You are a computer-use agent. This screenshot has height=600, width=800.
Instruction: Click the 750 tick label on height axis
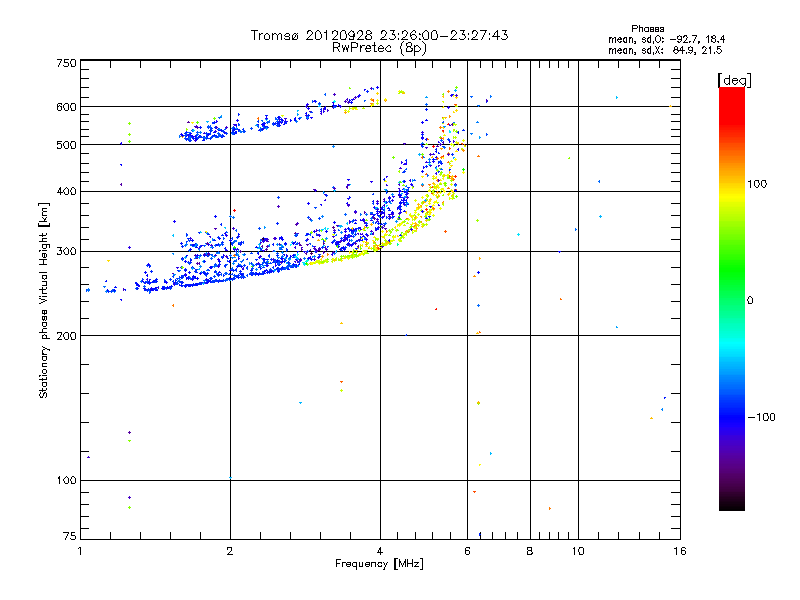pos(66,64)
